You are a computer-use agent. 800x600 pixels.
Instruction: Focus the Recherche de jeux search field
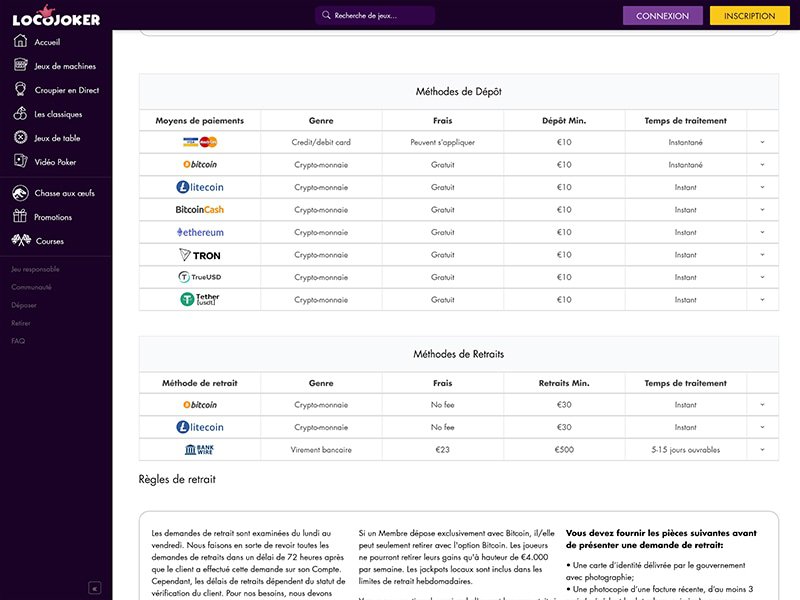375,15
